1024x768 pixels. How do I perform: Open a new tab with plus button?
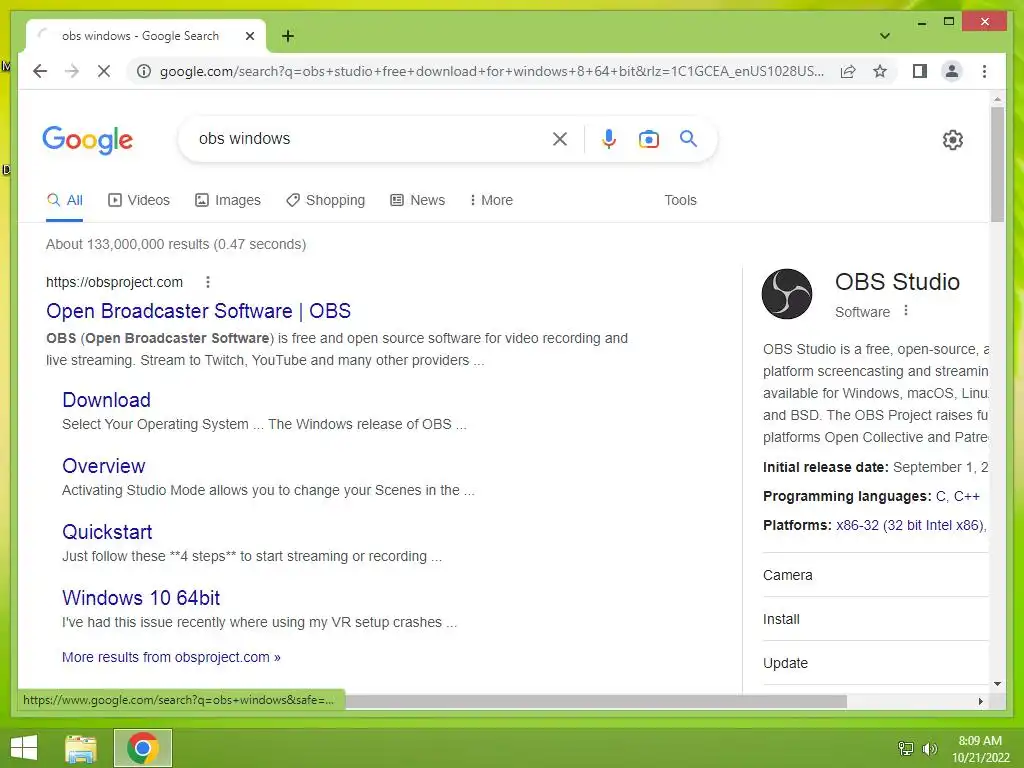click(288, 36)
